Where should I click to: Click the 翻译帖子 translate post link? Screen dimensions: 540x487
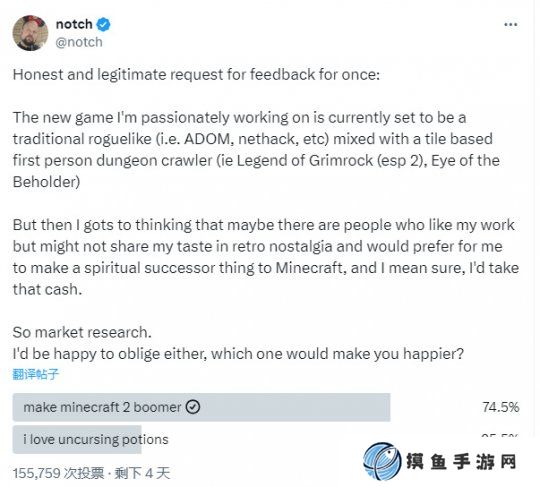(x=36, y=374)
